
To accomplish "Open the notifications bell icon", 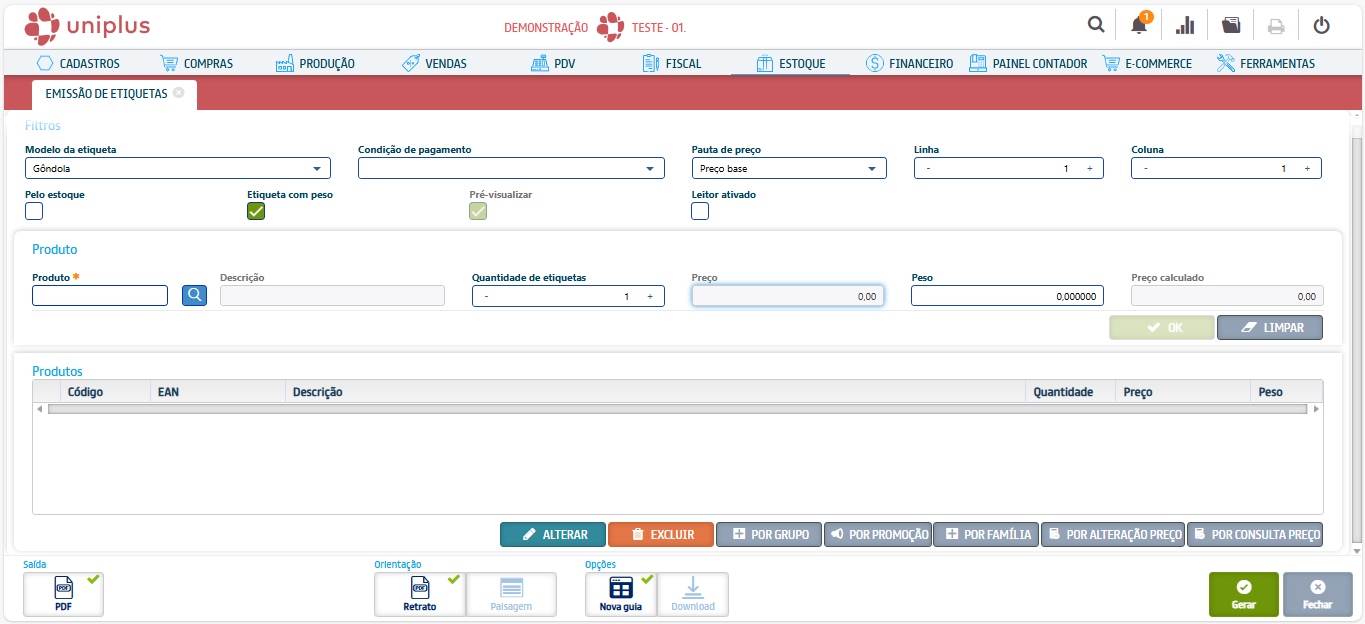I will coord(1139,25).
